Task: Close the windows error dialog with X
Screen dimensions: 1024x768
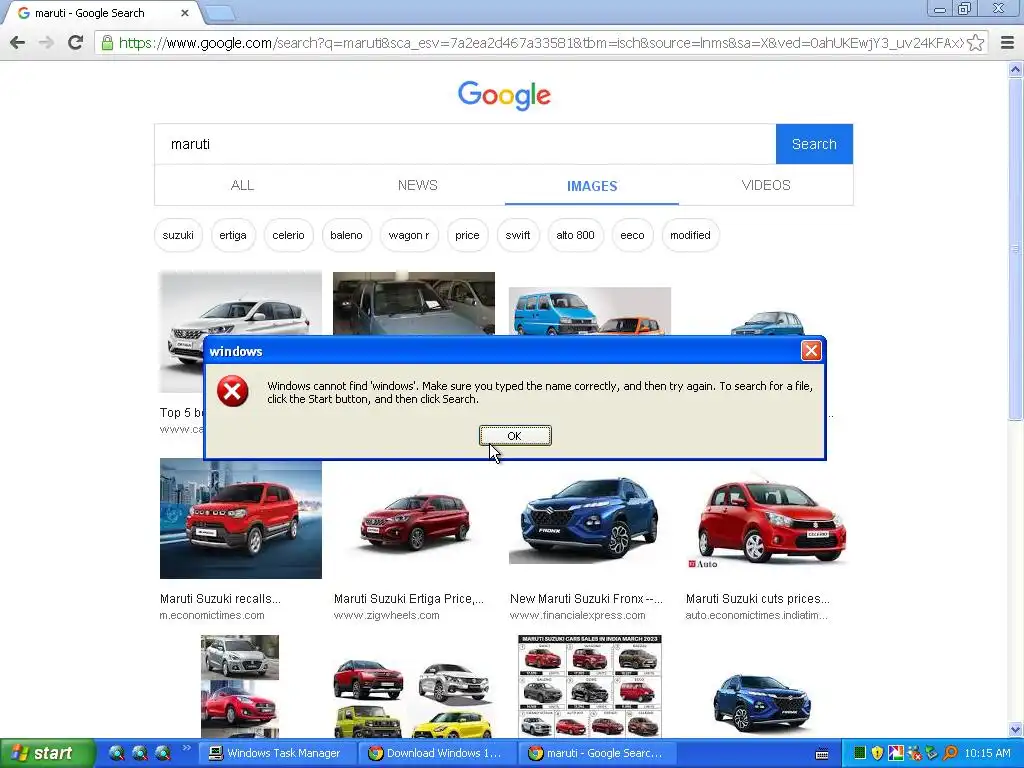Action: click(810, 351)
